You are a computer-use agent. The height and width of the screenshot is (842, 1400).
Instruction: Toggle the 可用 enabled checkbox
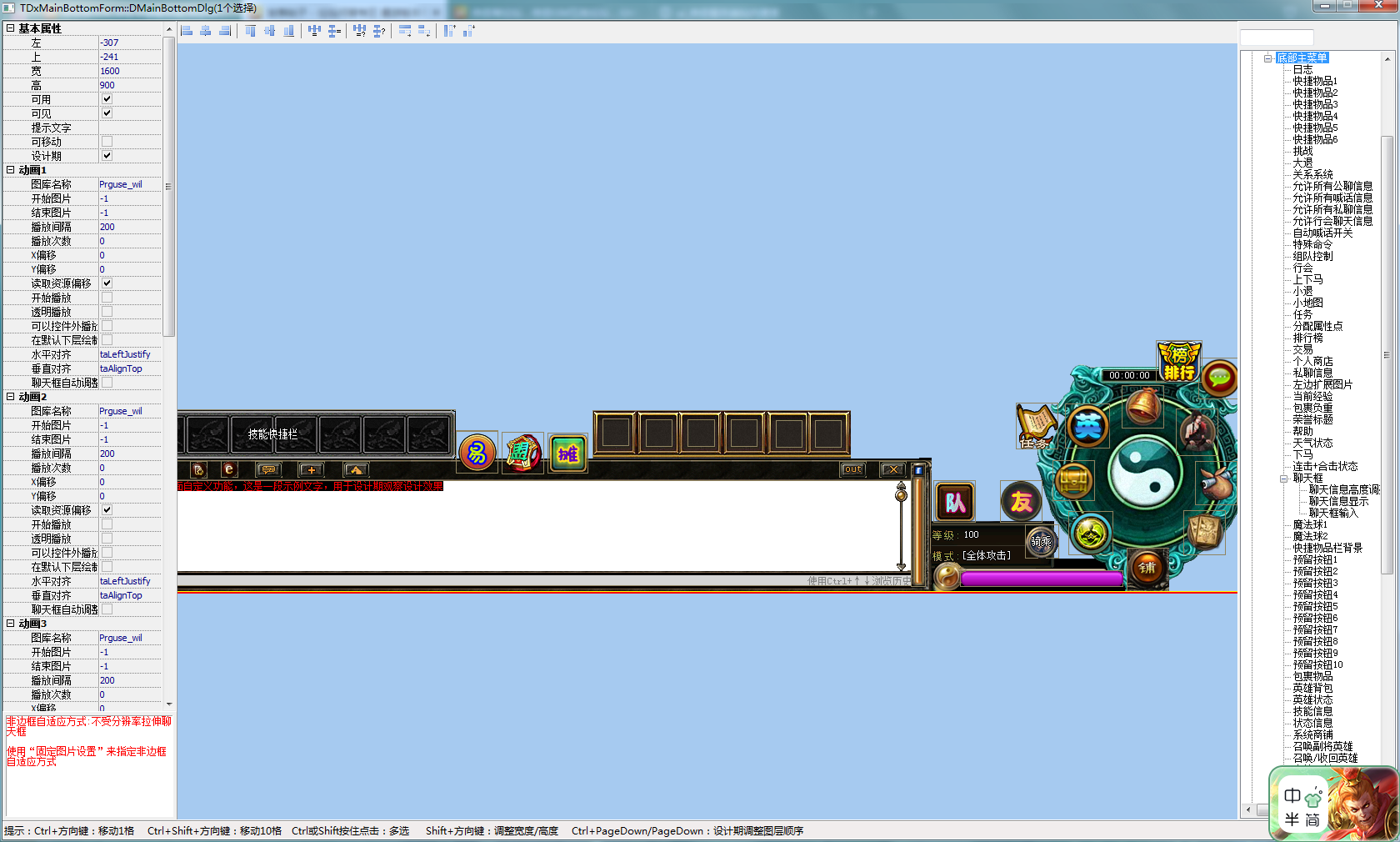coord(107,99)
